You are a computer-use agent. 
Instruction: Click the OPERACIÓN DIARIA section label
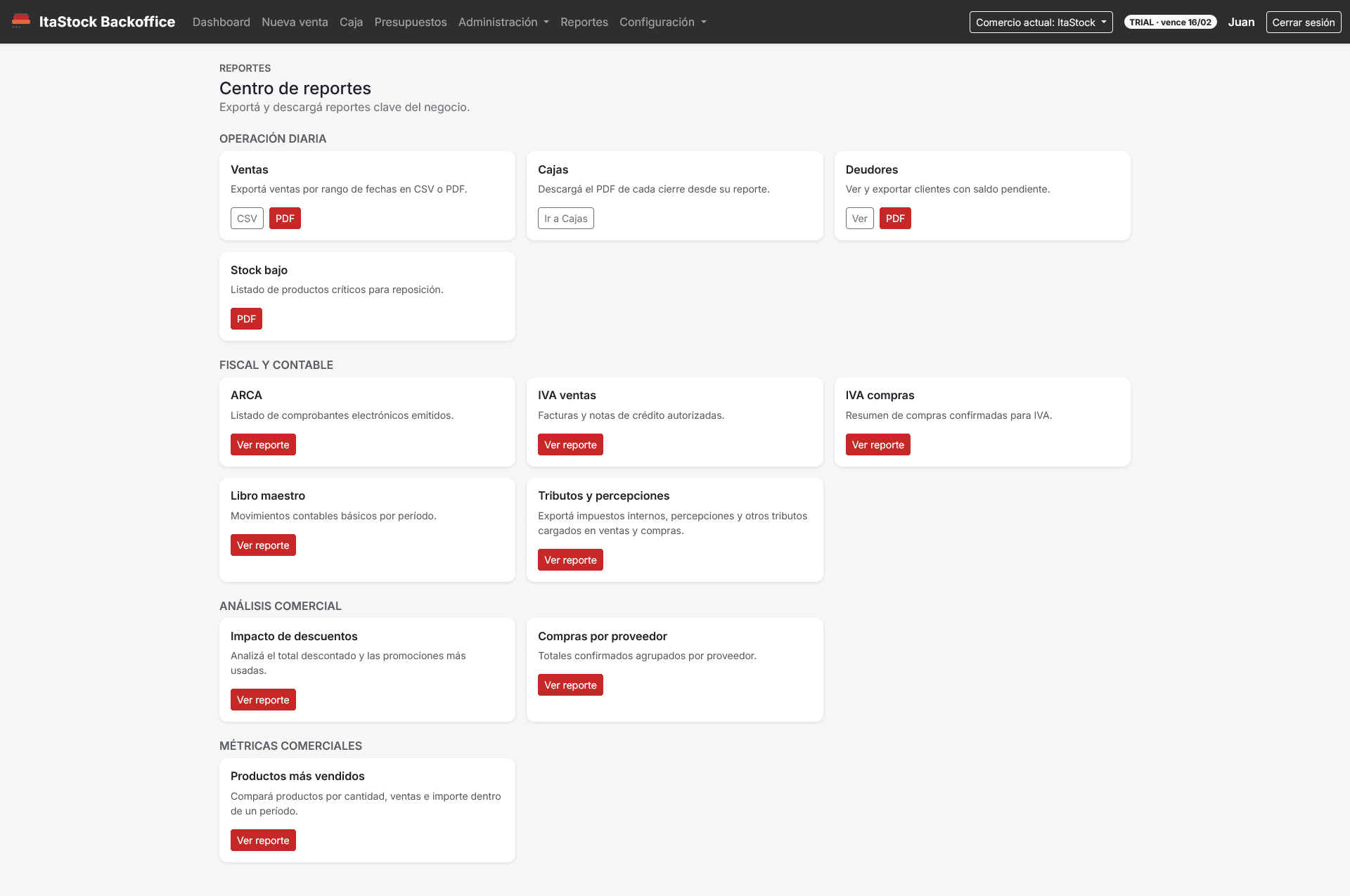pyautogui.click(x=273, y=138)
